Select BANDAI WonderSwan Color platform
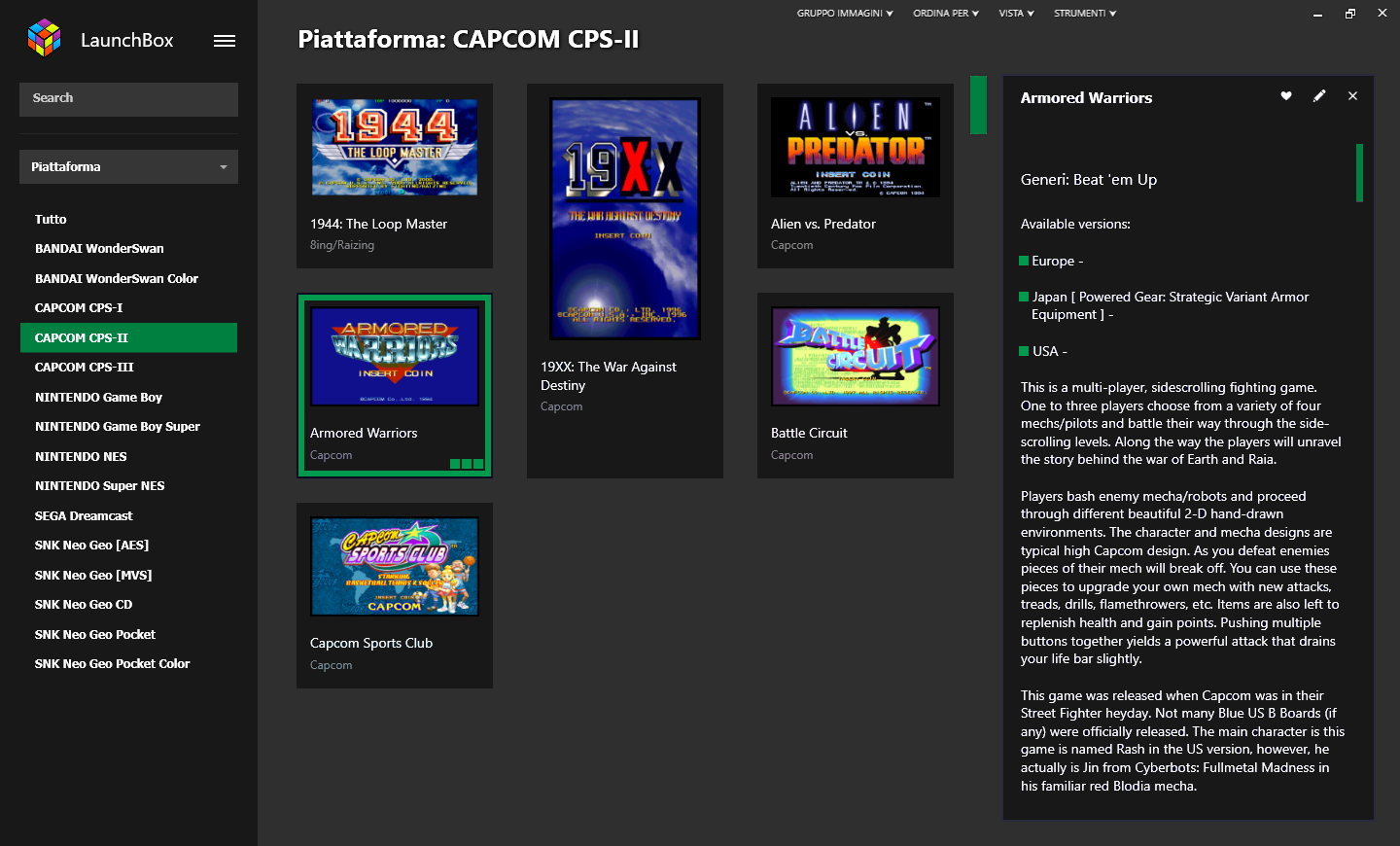 [x=128, y=279]
